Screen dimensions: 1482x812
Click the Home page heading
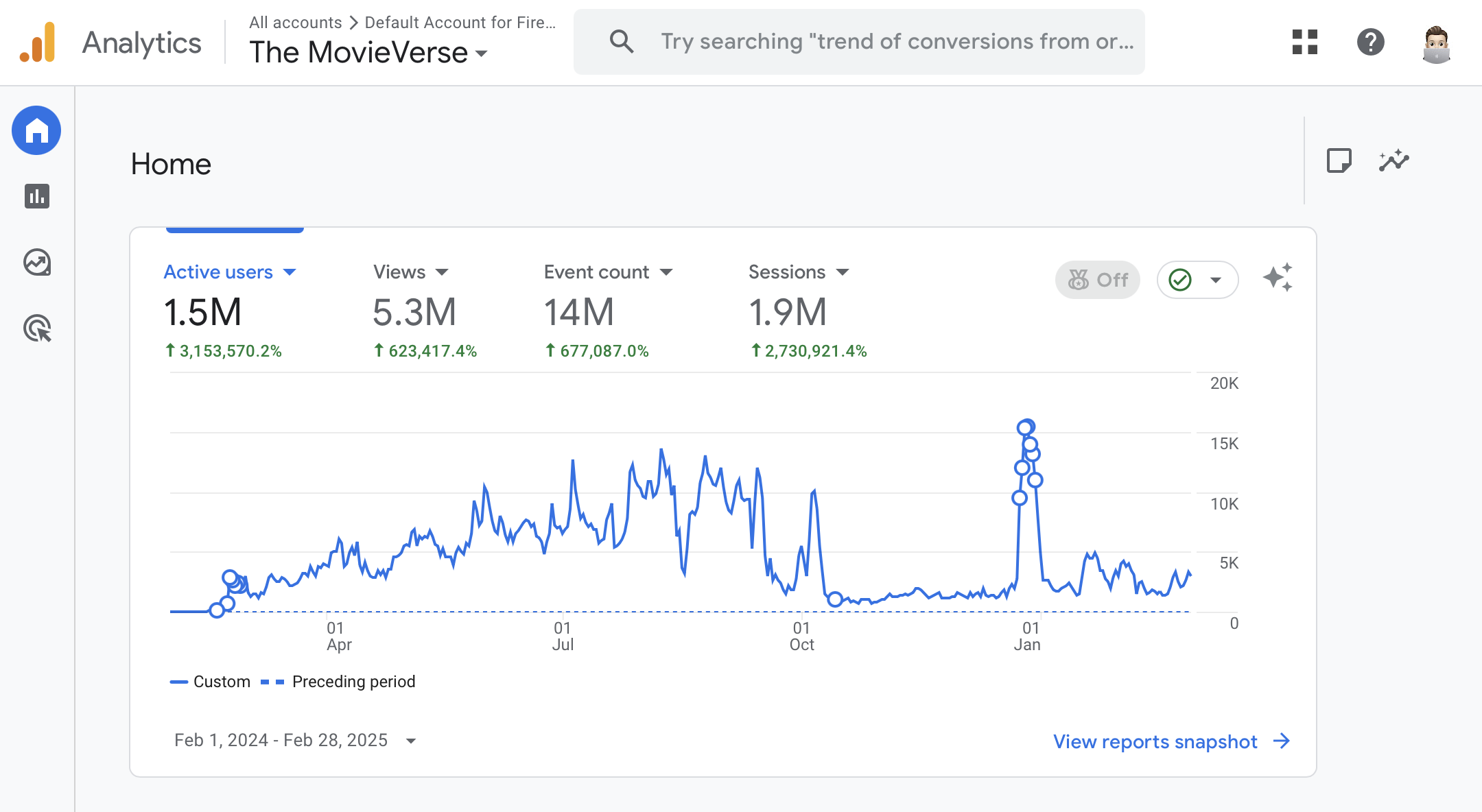pyautogui.click(x=171, y=164)
